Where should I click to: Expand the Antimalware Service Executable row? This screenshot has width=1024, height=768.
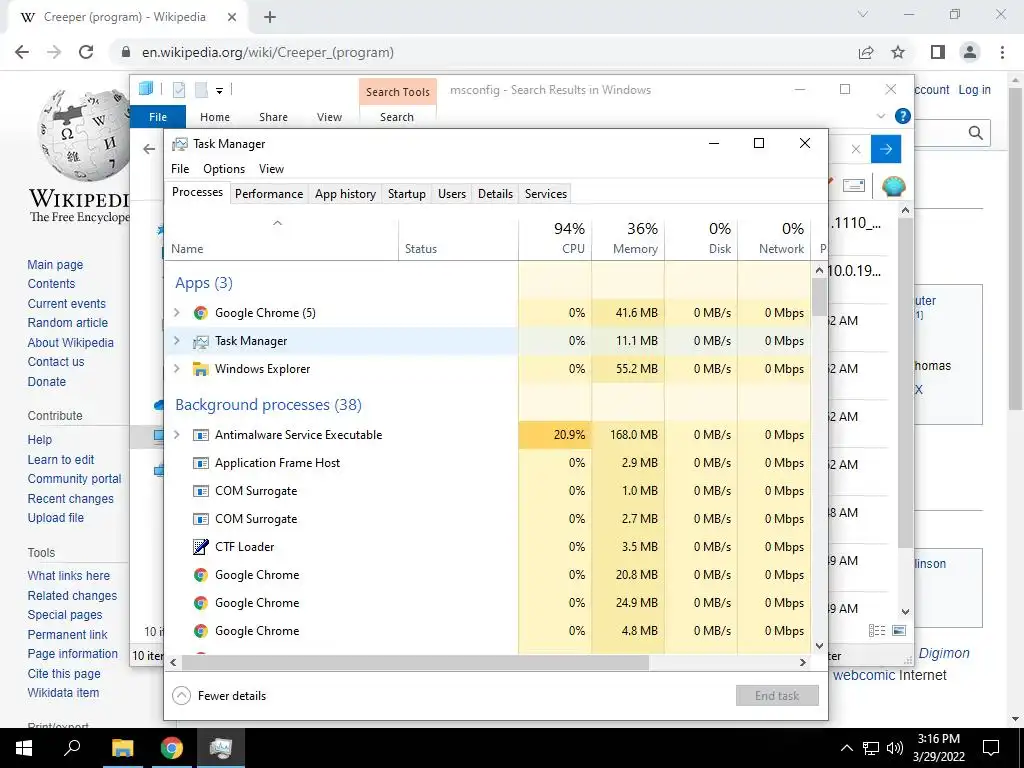(176, 435)
